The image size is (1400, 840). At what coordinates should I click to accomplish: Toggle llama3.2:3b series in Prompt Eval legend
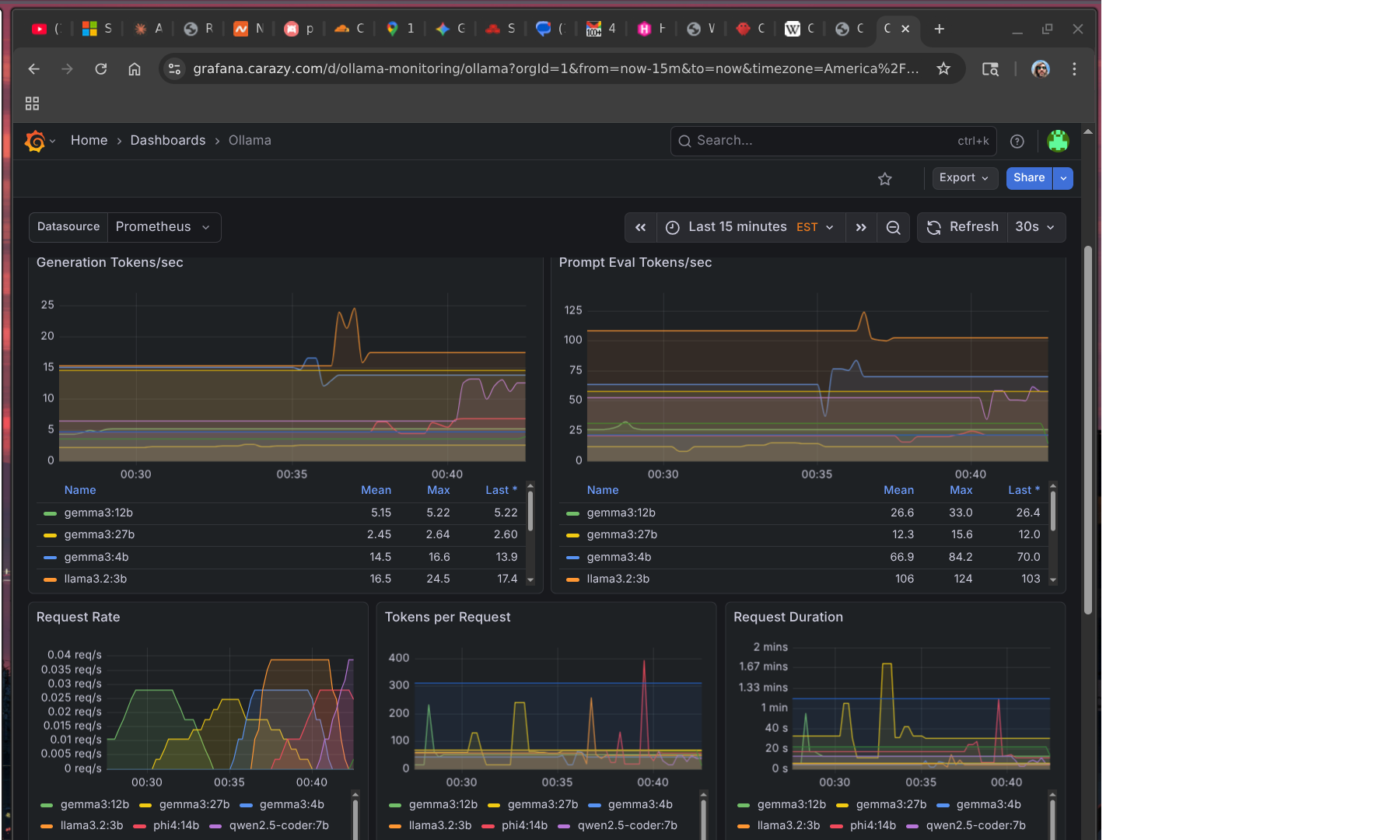click(x=618, y=579)
